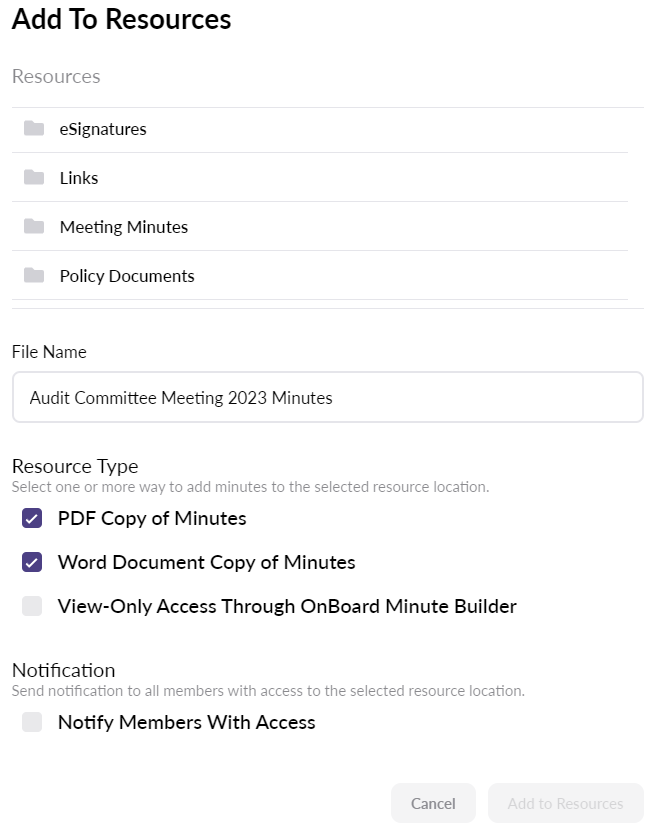Open the Policy Documents folder label
This screenshot has height=838, width=652.
click(127, 276)
